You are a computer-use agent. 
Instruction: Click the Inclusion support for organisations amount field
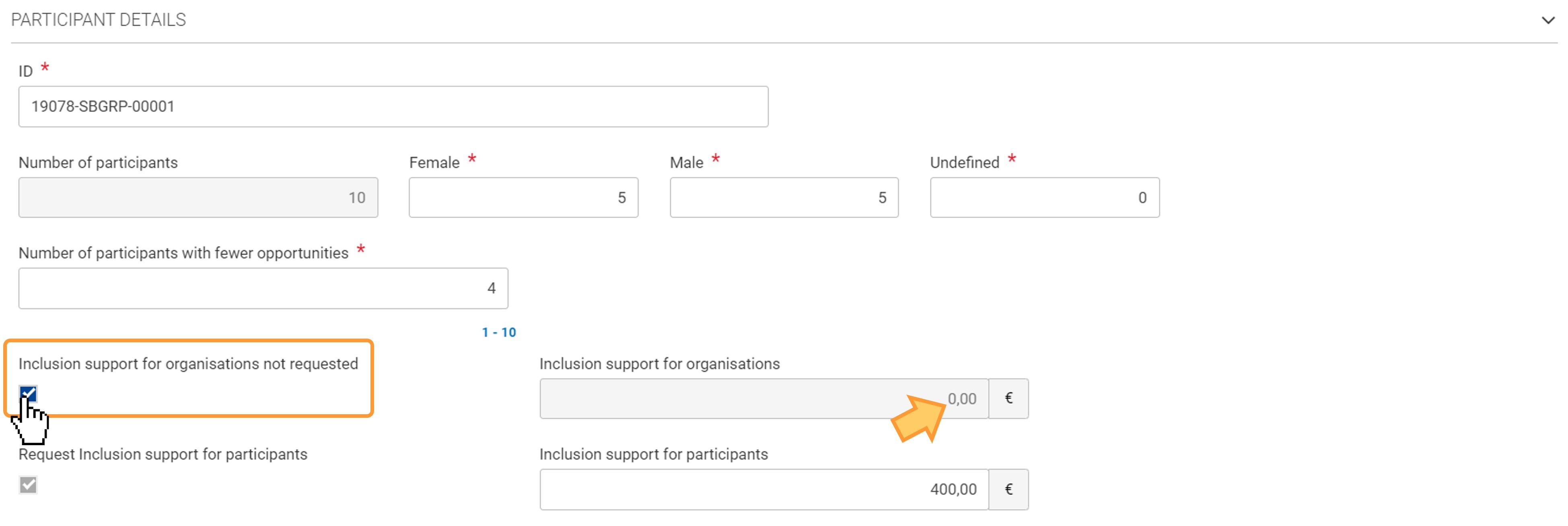click(x=764, y=399)
